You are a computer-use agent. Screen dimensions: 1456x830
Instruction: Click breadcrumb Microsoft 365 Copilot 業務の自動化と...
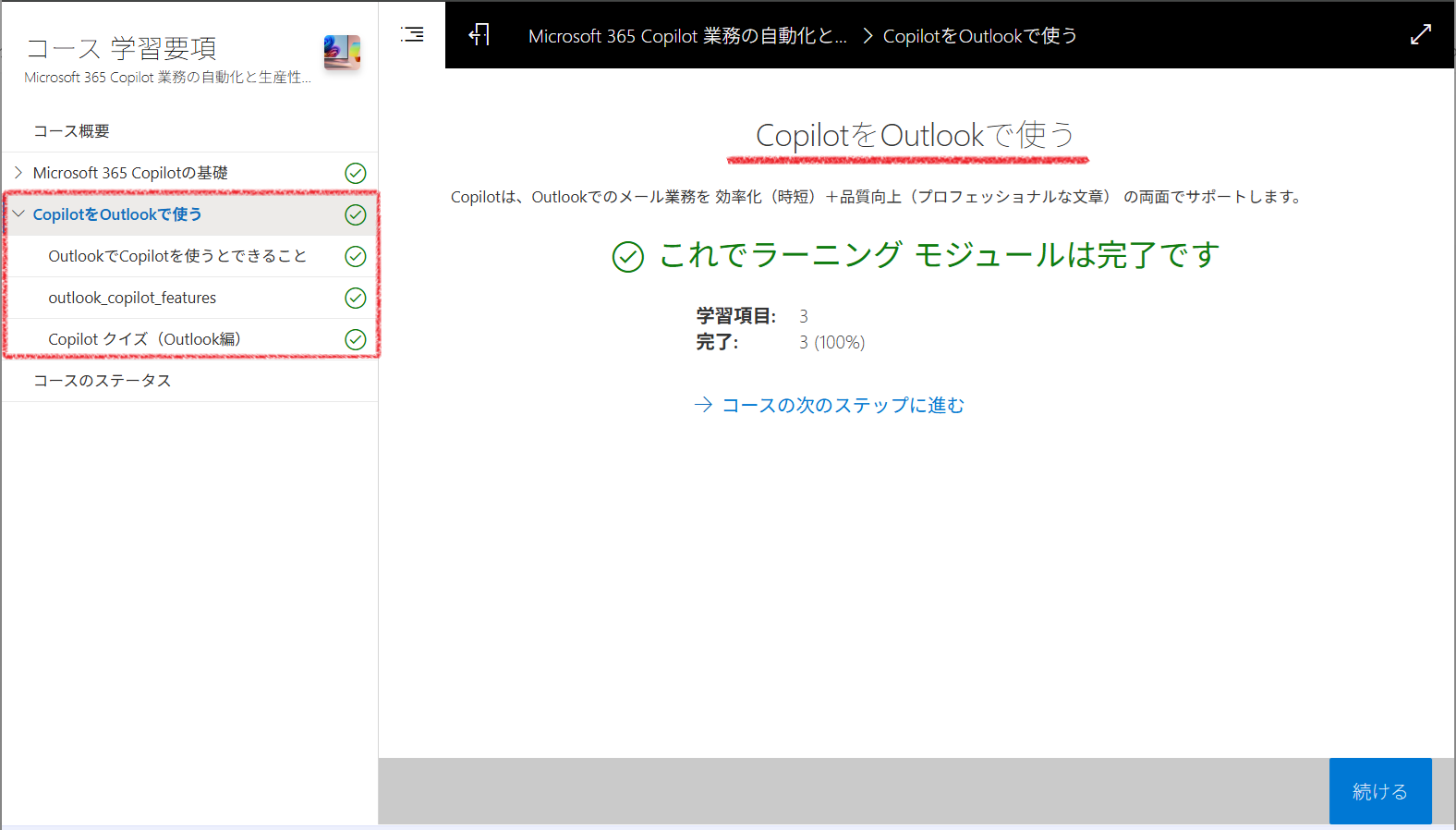click(687, 36)
